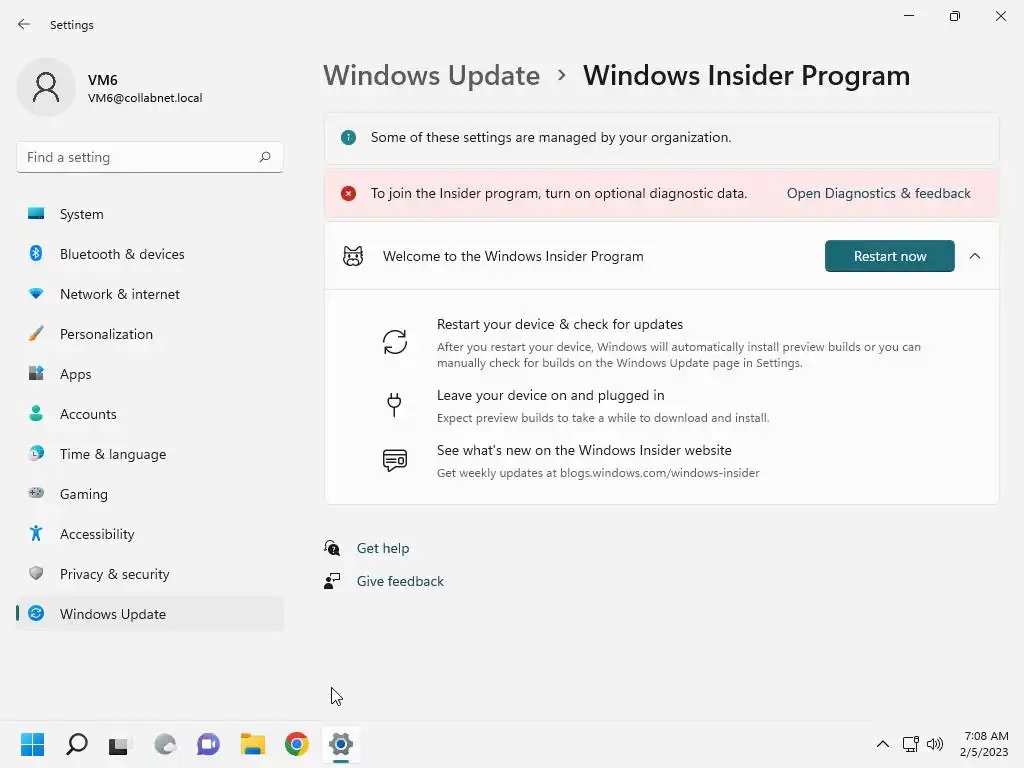The image size is (1024, 768).
Task: Click the Find a setting search box
Action: [x=150, y=157]
